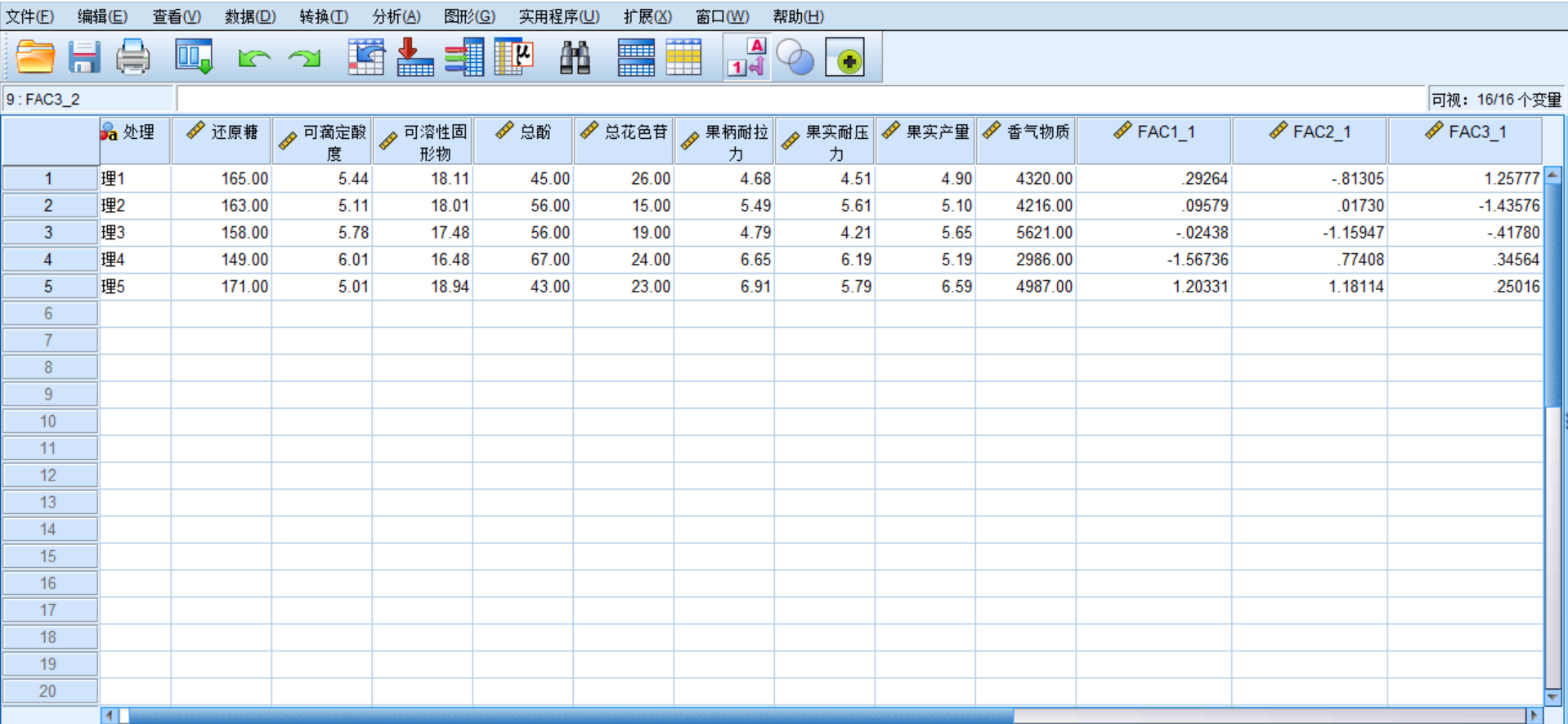Viewport: 1568px width, 724px height.
Task: Click the vertical scrollbar down arrow
Action: [x=1552, y=697]
